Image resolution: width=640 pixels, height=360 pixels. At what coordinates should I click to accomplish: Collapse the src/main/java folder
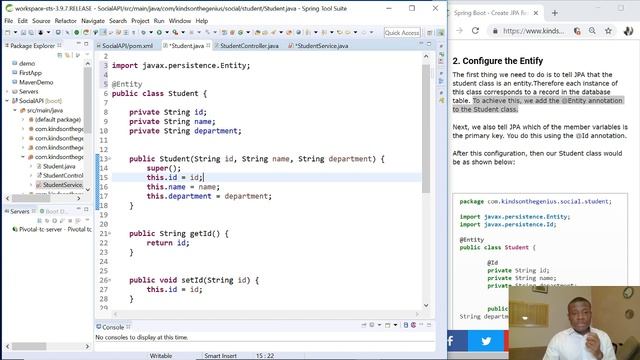tap(15, 110)
